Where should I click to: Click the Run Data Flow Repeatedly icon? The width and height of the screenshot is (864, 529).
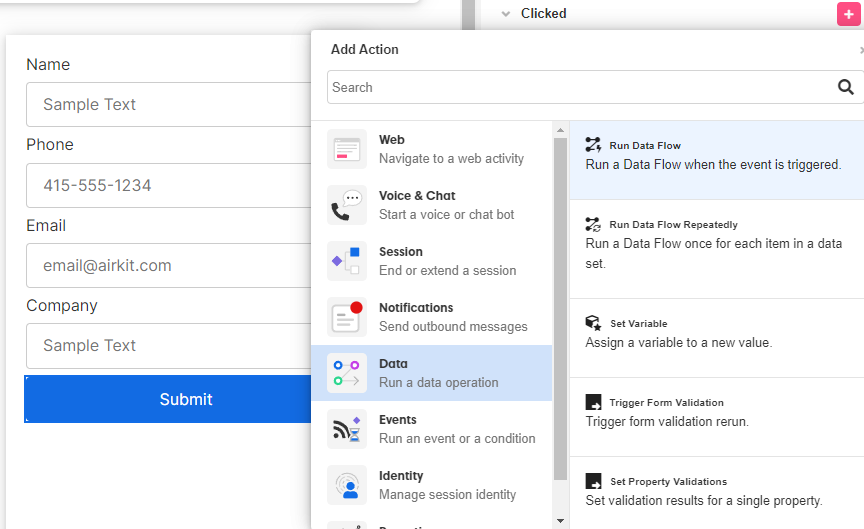[593, 224]
